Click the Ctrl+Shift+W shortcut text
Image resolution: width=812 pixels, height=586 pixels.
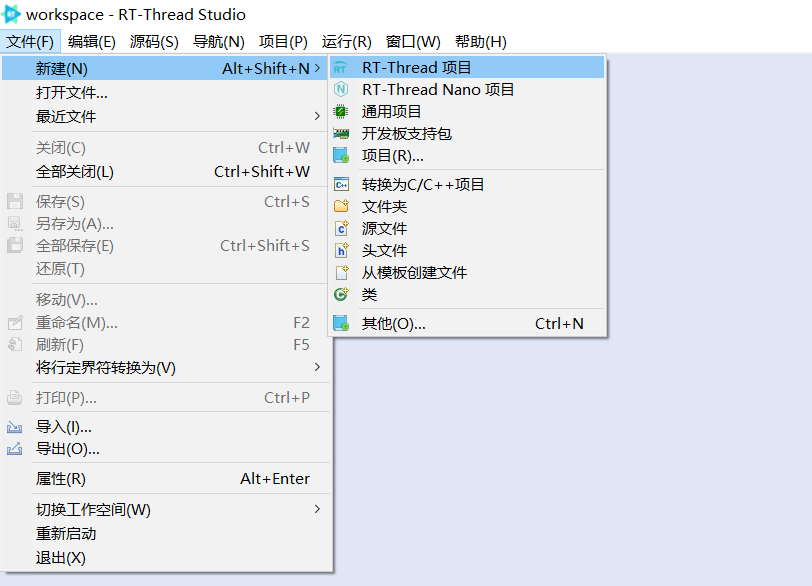[262, 171]
